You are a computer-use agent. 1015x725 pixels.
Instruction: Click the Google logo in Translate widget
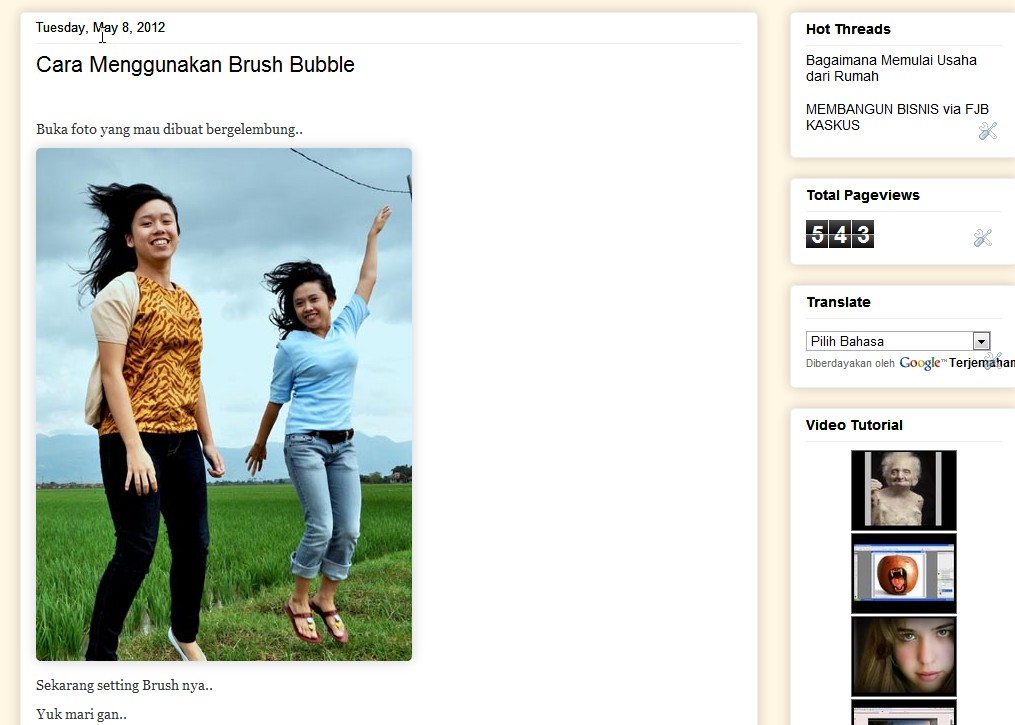tap(920, 363)
